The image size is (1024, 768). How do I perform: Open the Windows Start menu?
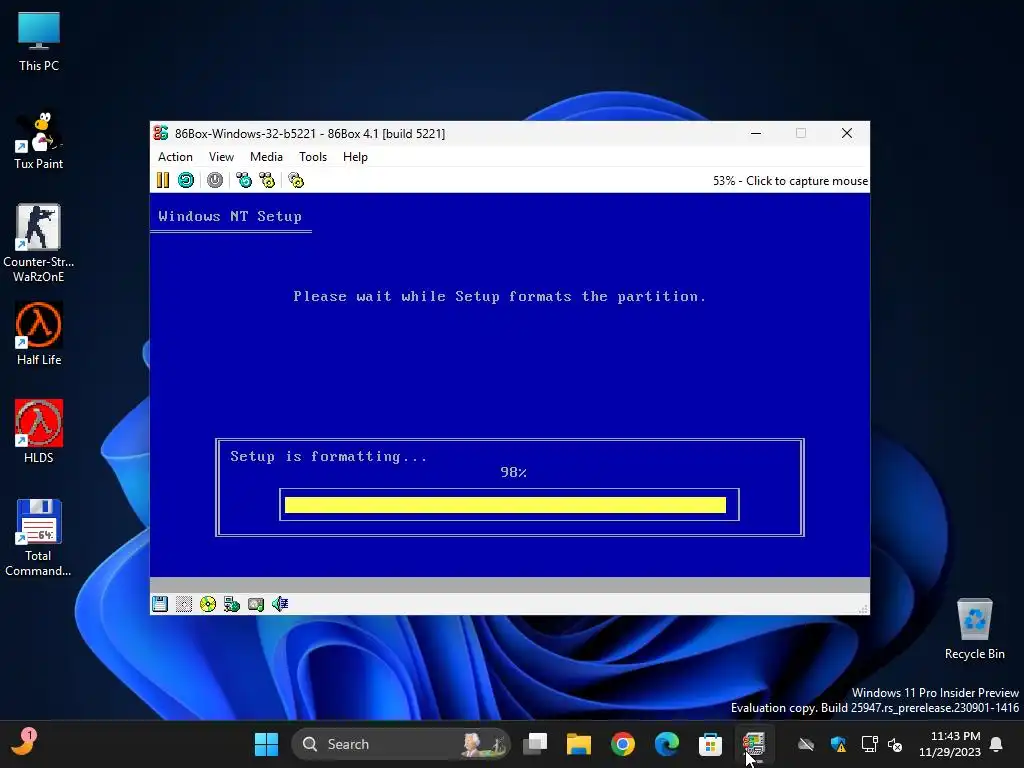266,744
